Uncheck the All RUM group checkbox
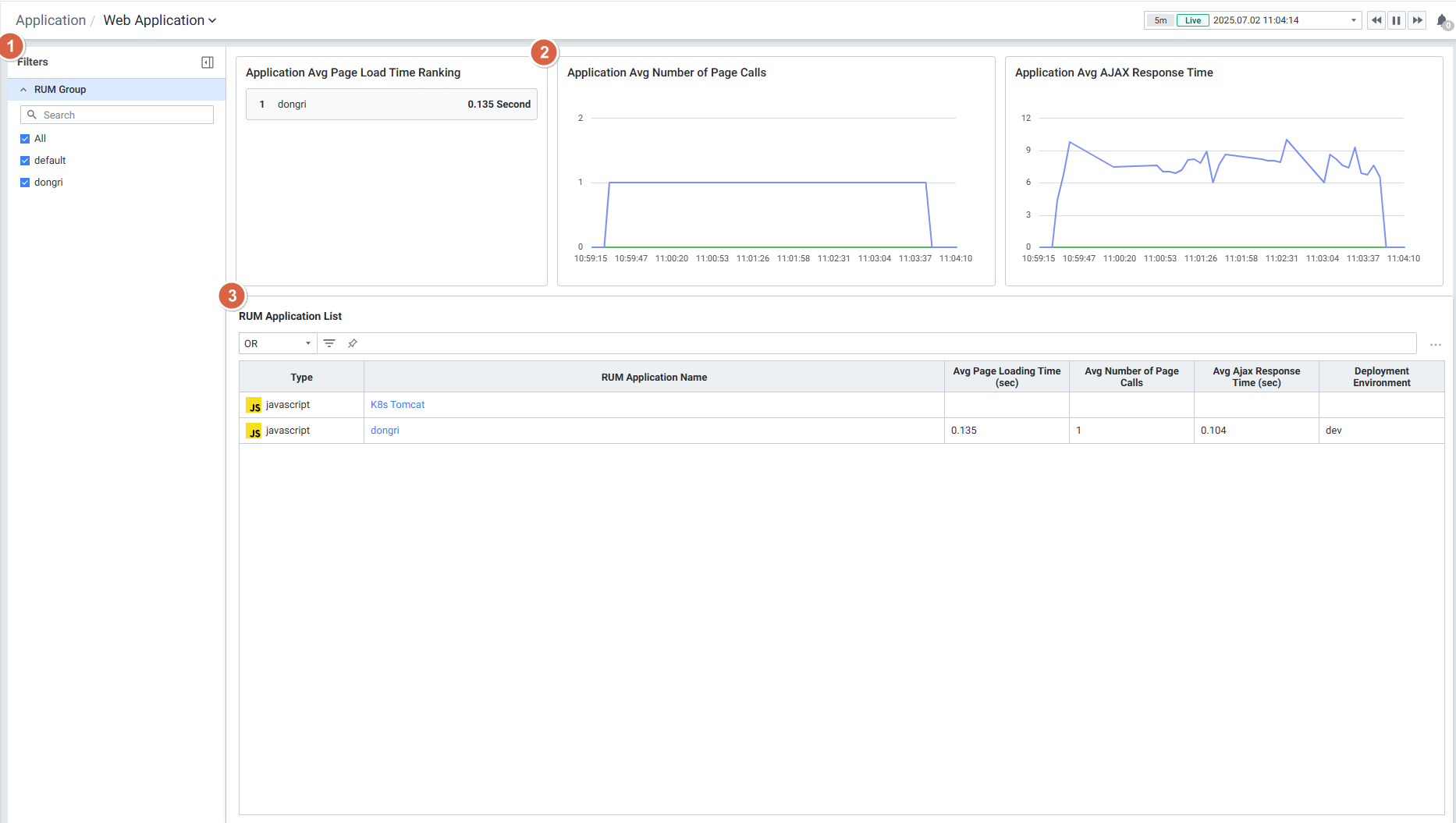The image size is (1456, 823). [25, 139]
